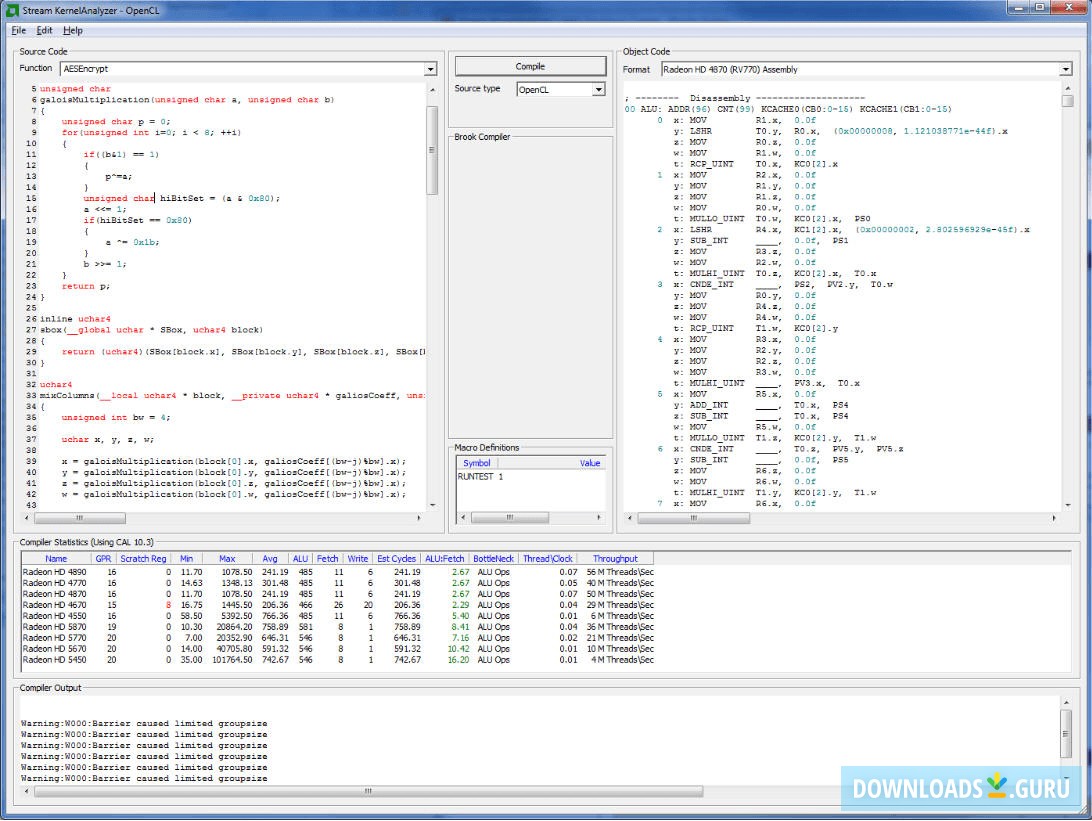This screenshot has width=1092, height=821.
Task: Open the File menu
Action: 17,30
